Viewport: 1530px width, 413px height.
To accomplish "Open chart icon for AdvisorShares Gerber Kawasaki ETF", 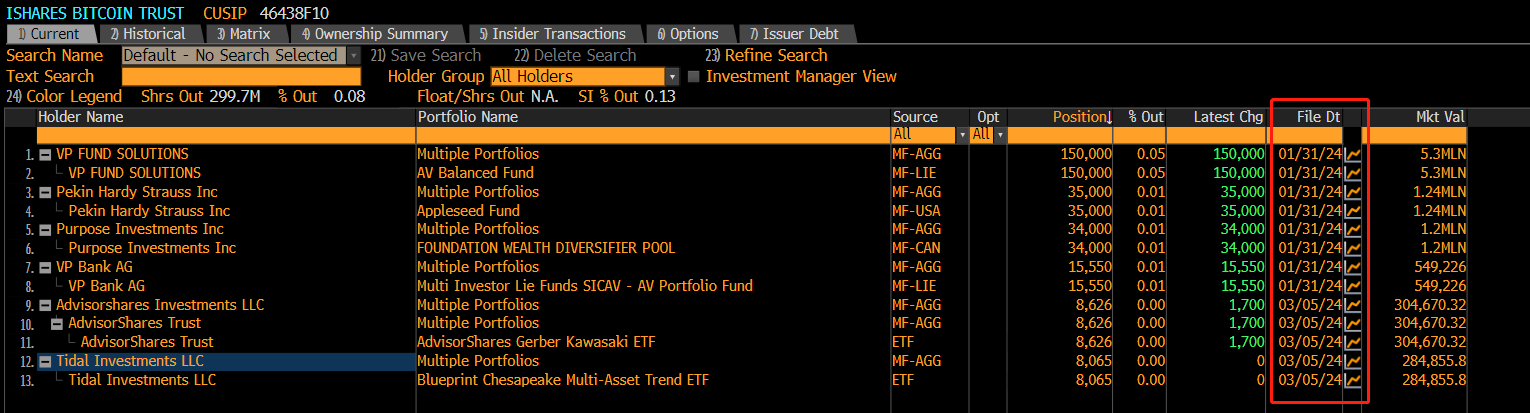I will pos(1353,342).
